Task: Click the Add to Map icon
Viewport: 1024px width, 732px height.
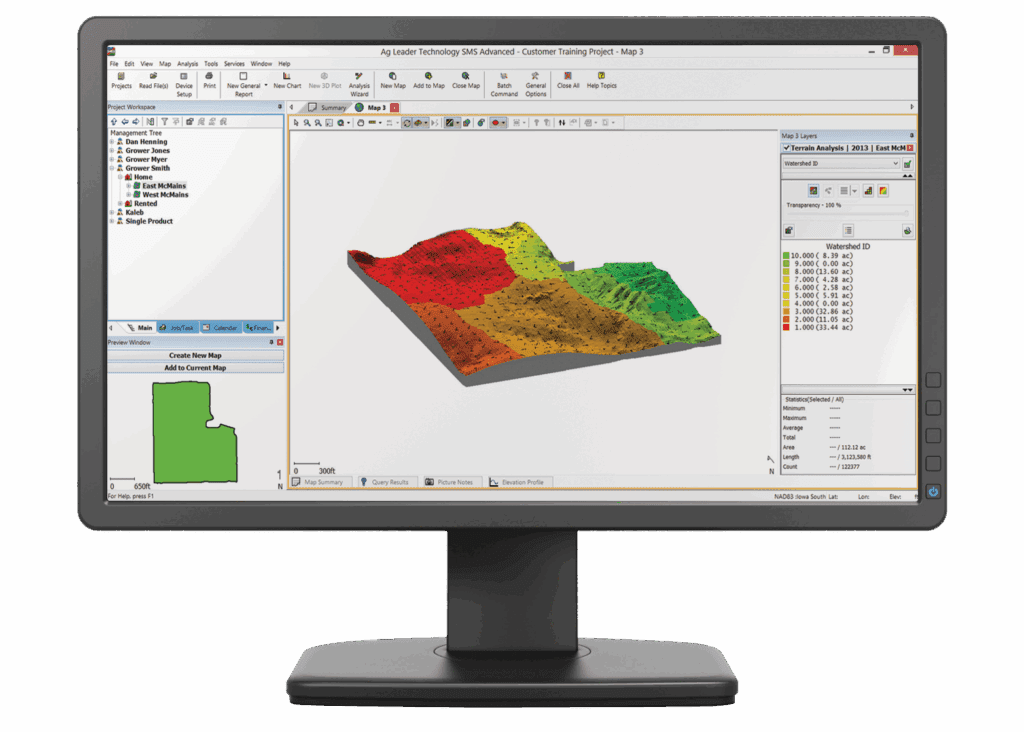Action: point(429,79)
